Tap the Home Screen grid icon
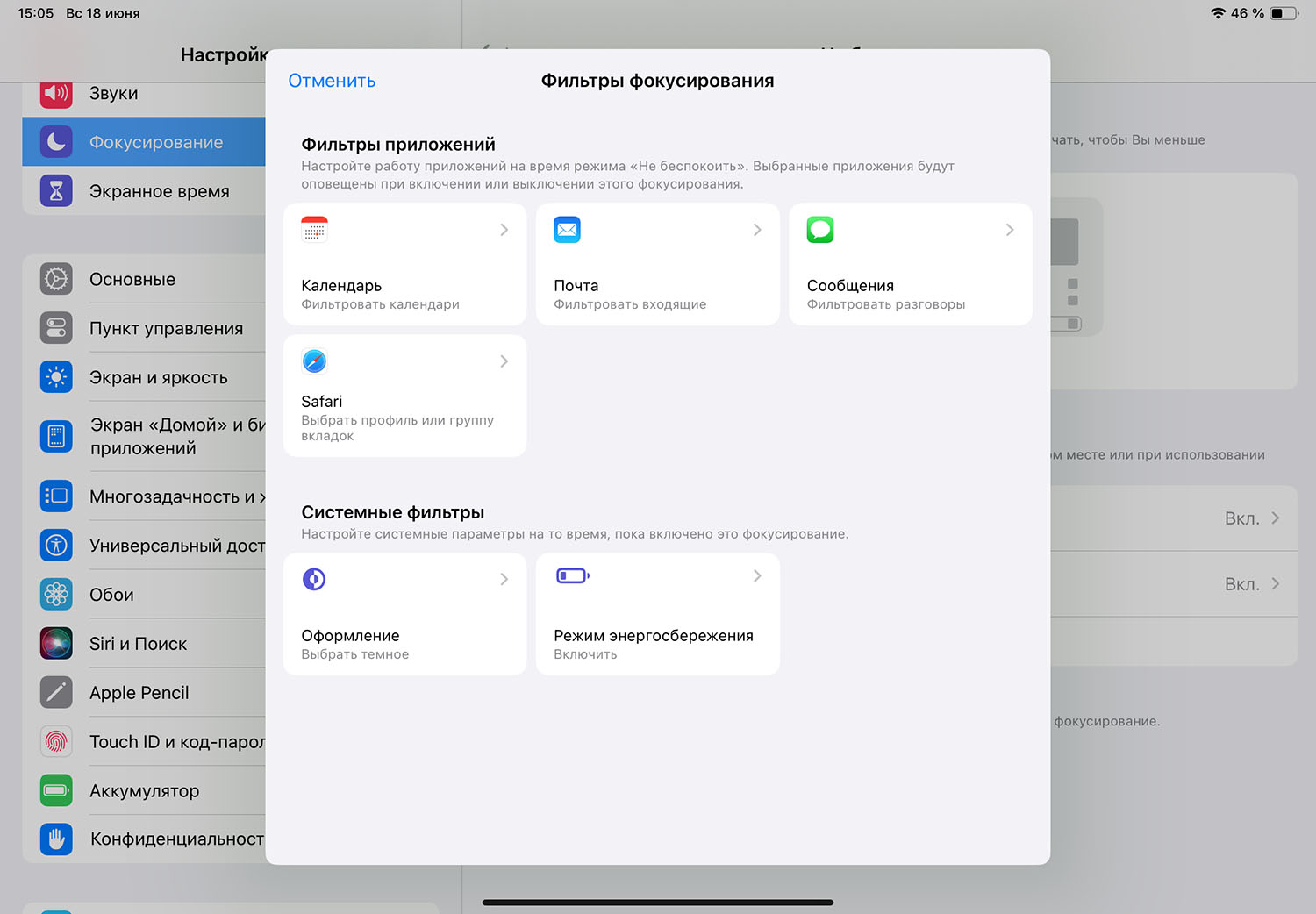This screenshot has width=1316, height=914. pyautogui.click(x=56, y=436)
